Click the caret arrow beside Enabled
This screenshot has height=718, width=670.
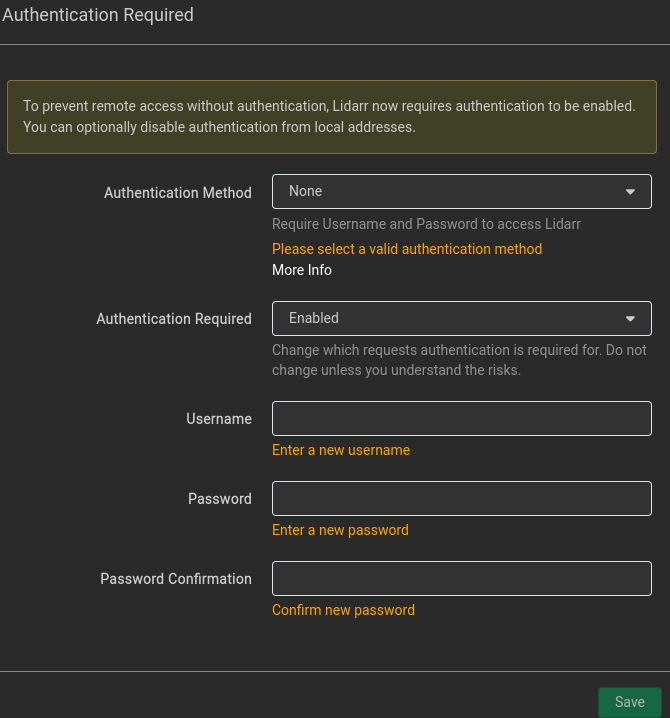630,319
